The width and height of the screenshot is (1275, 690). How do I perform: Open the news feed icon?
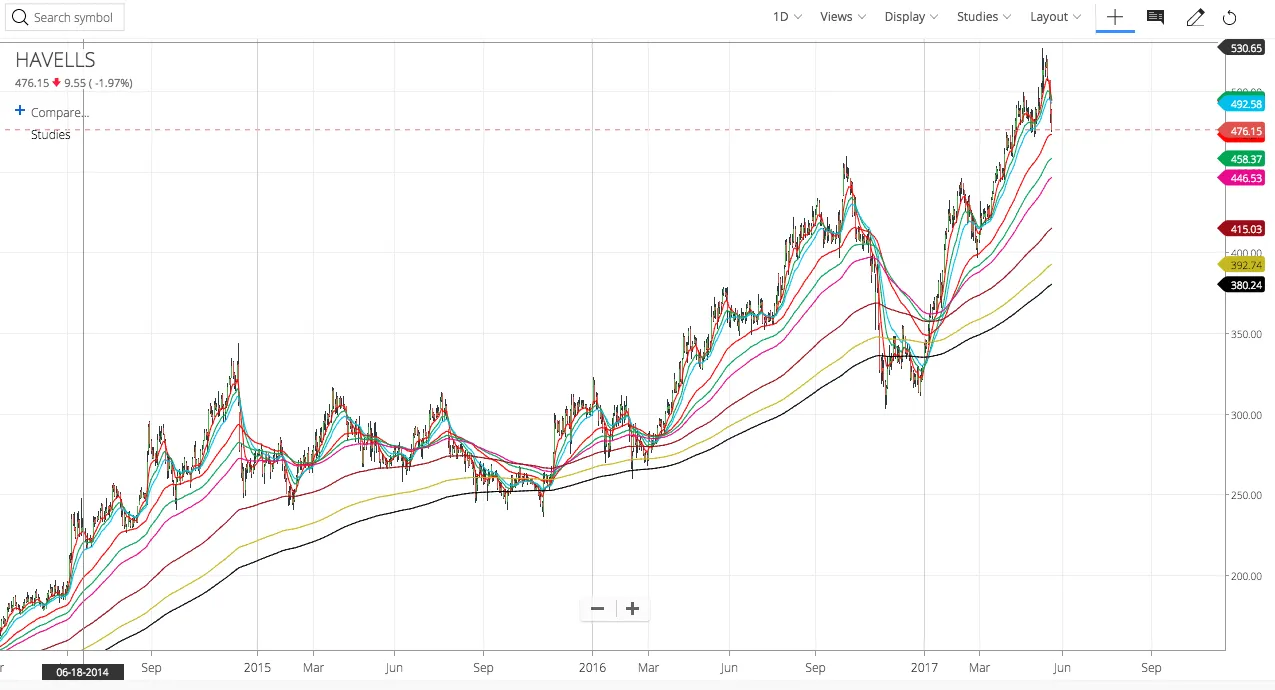pyautogui.click(x=1155, y=17)
